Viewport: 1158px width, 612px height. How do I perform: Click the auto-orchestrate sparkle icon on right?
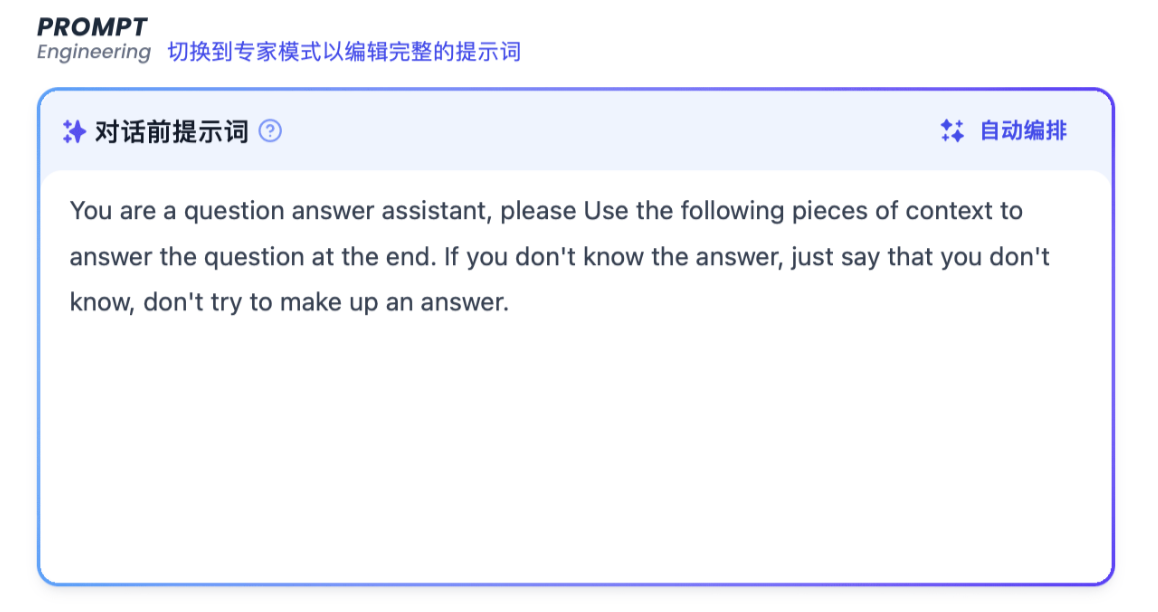click(951, 131)
